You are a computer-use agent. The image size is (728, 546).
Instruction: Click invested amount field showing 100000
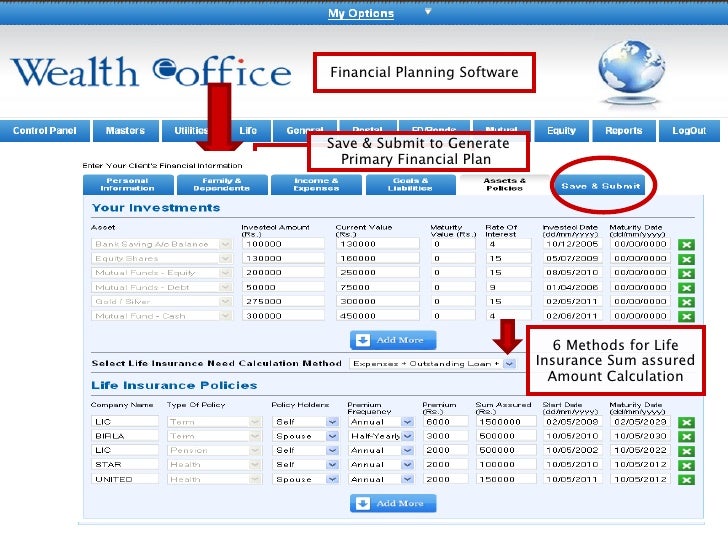tap(283, 244)
